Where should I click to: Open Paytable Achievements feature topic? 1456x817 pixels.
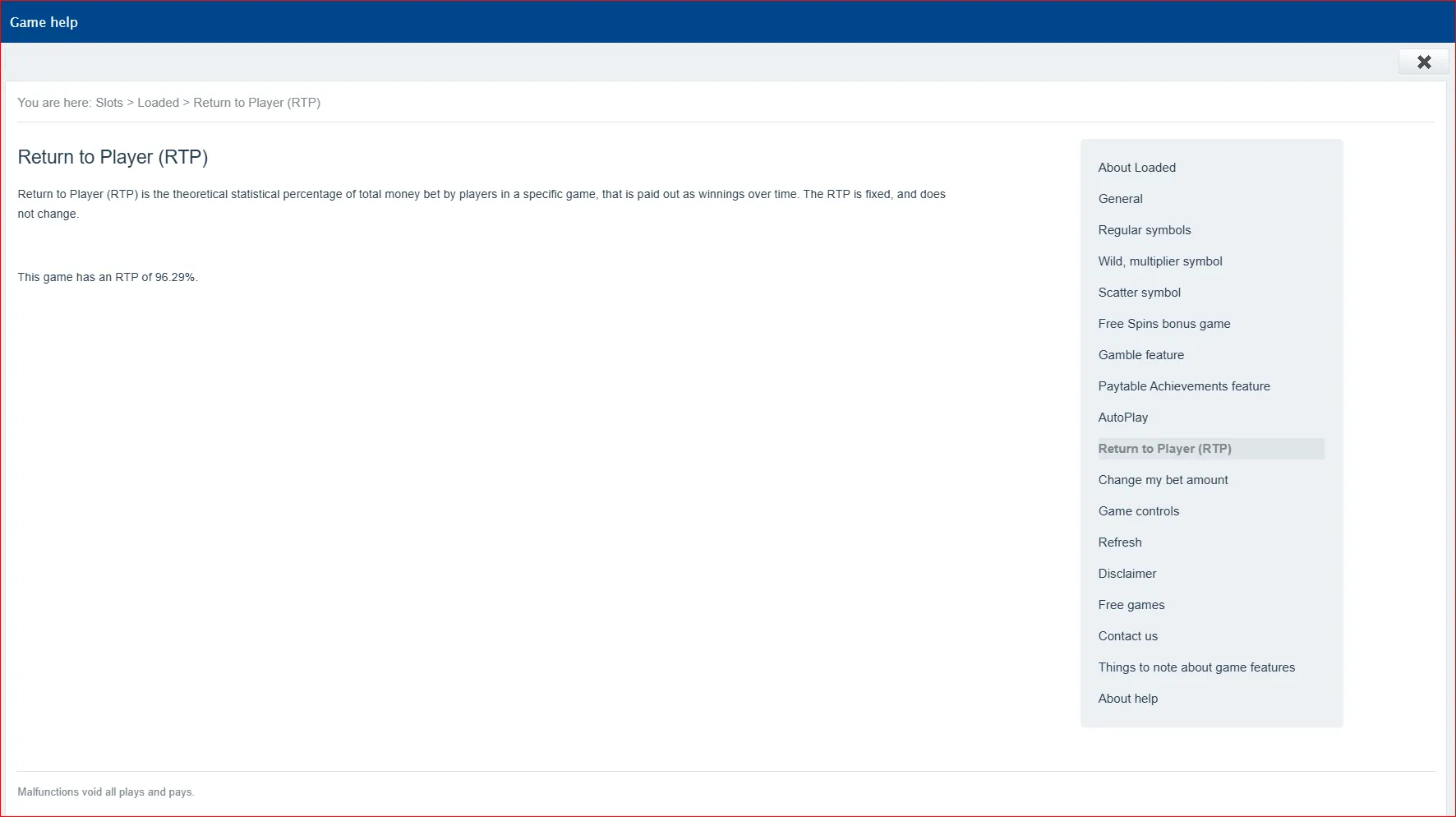pos(1183,386)
